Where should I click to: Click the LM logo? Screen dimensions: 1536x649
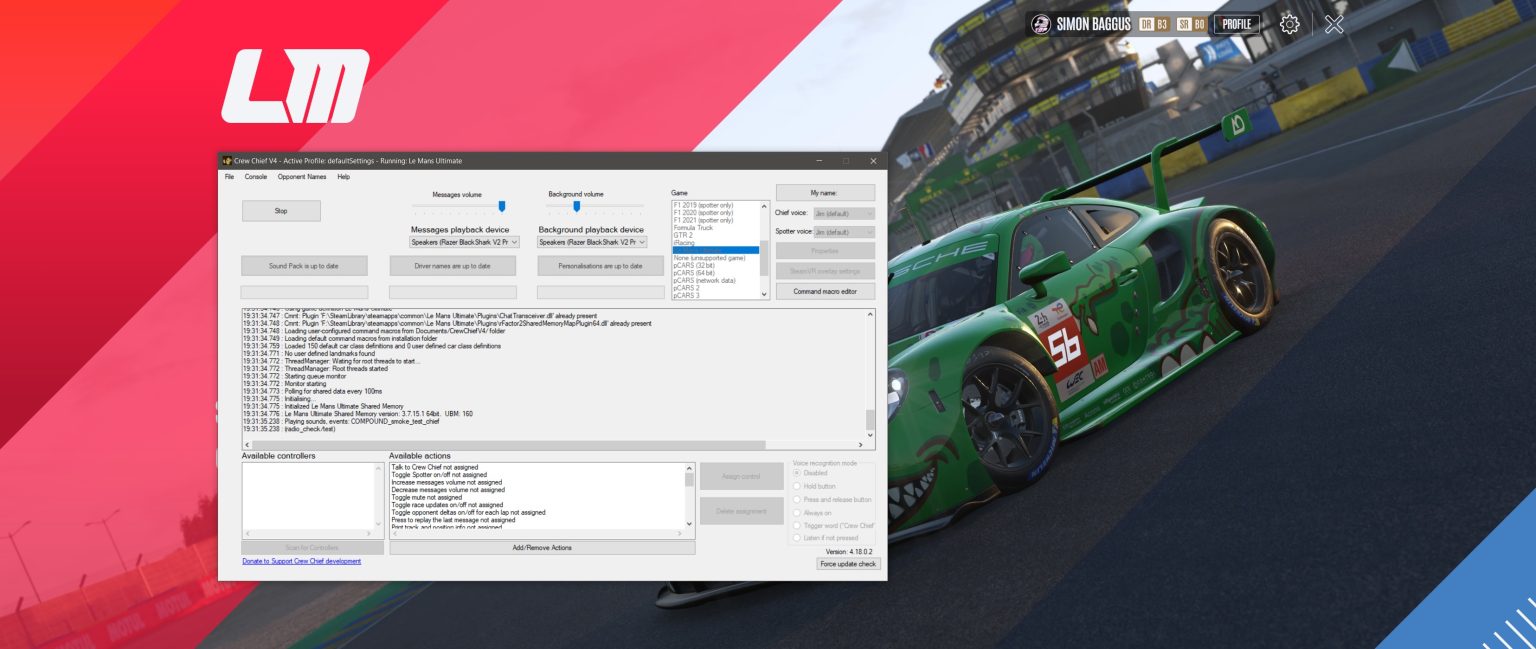pyautogui.click(x=295, y=86)
